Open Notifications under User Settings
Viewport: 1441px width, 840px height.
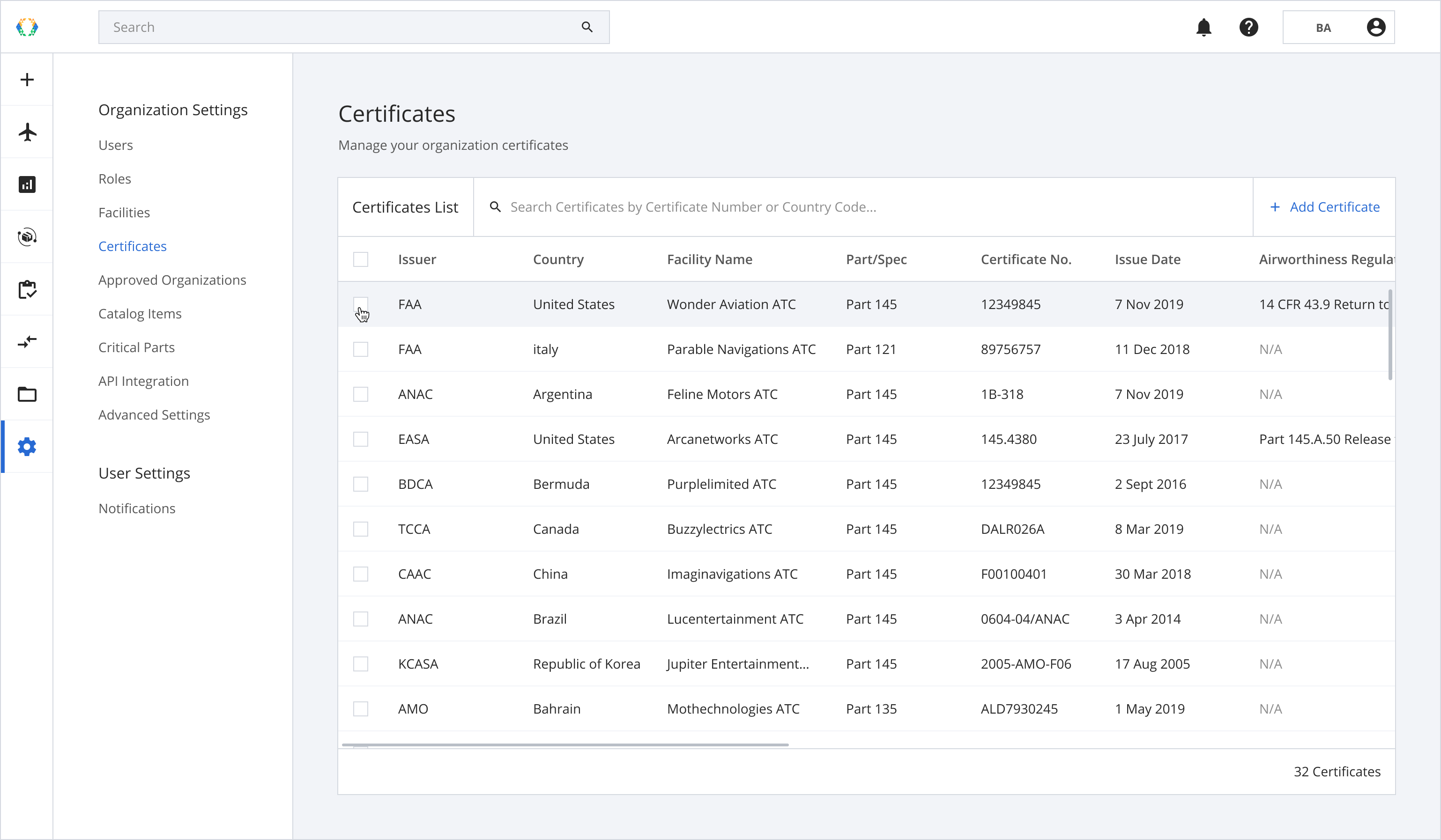(137, 508)
